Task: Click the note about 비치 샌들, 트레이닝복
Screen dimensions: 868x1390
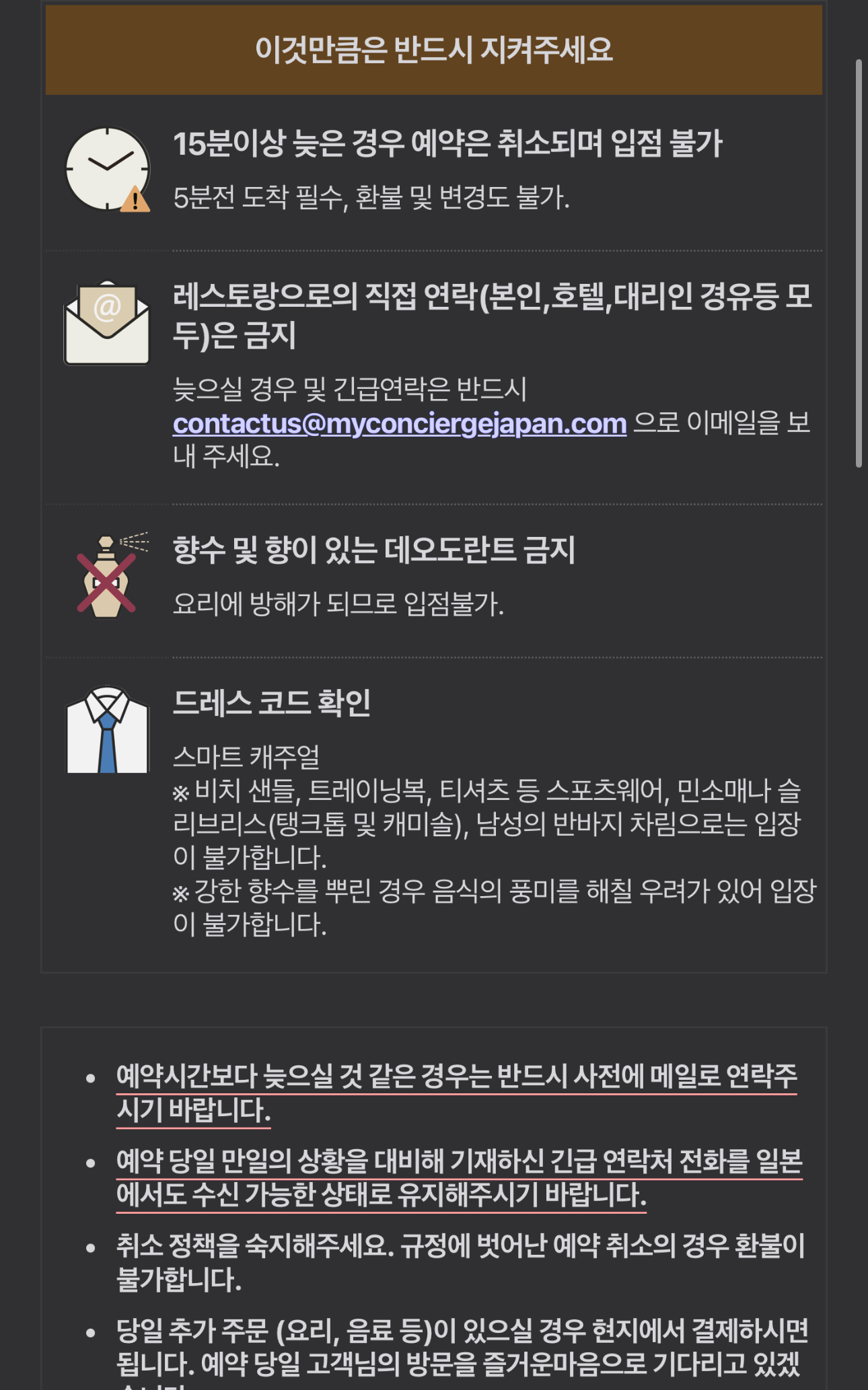Action: 487,824
